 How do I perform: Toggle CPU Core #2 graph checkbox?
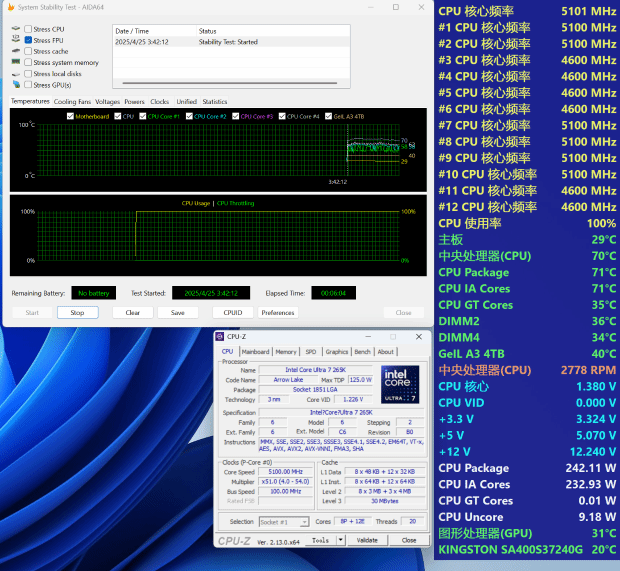(189, 116)
